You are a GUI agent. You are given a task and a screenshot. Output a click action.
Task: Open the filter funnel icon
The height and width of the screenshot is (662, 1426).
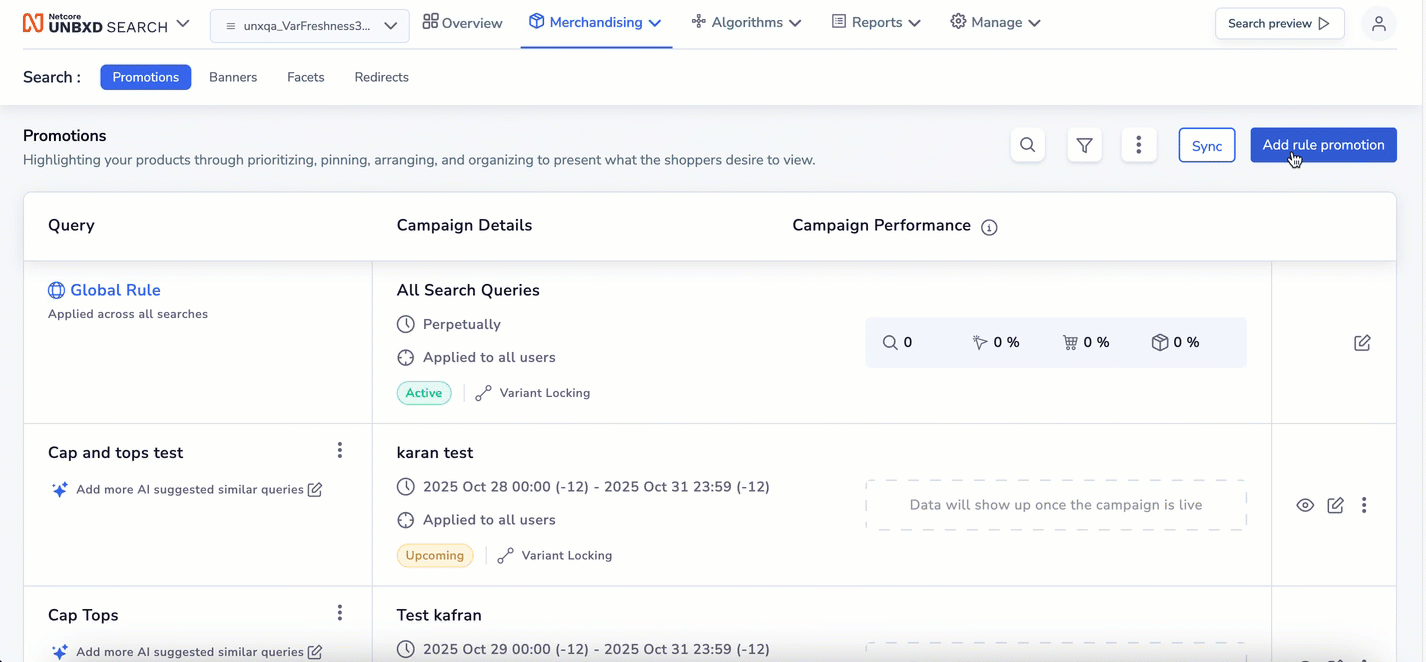point(1084,145)
